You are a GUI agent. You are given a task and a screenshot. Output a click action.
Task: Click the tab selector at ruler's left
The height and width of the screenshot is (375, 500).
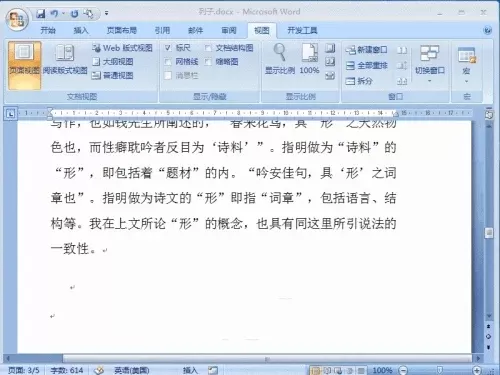pyautogui.click(x=11, y=114)
